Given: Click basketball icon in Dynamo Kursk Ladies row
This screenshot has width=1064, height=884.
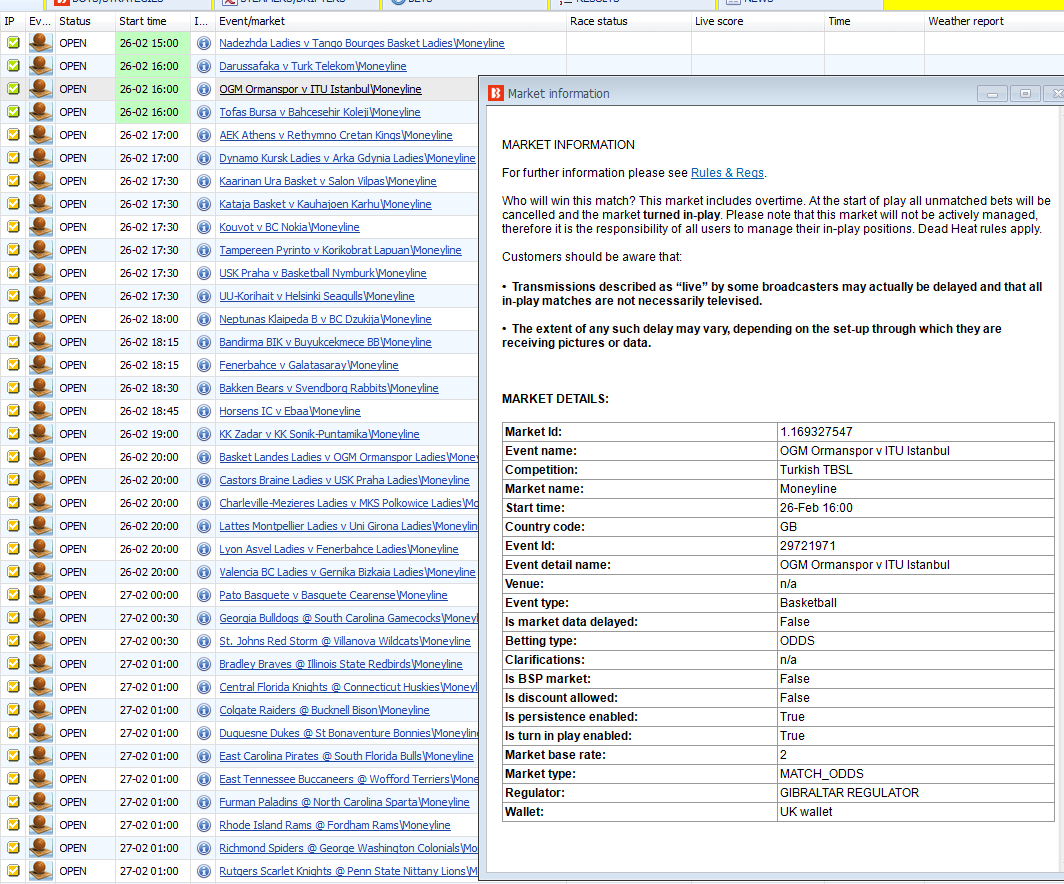Looking at the screenshot, I should pyautogui.click(x=41, y=158).
